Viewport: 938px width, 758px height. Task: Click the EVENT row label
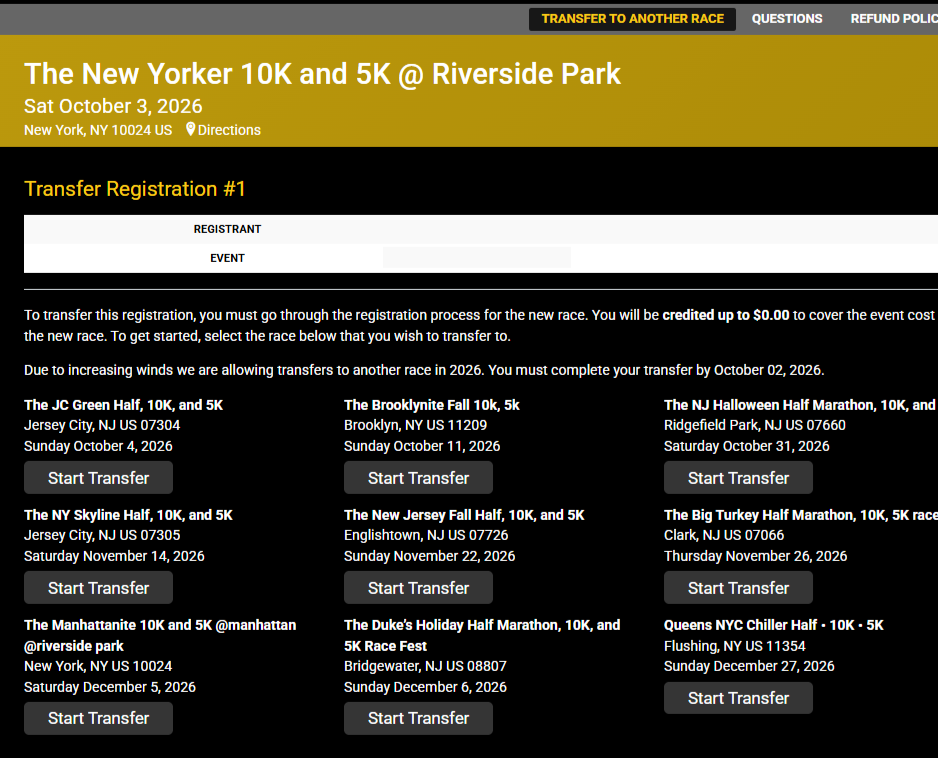point(227,258)
